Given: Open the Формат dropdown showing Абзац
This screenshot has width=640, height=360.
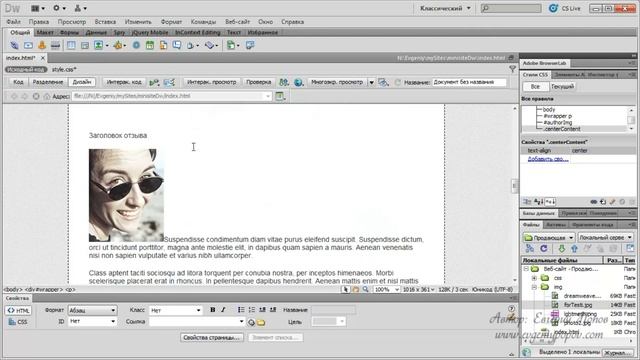Looking at the screenshot, I should point(92,311).
